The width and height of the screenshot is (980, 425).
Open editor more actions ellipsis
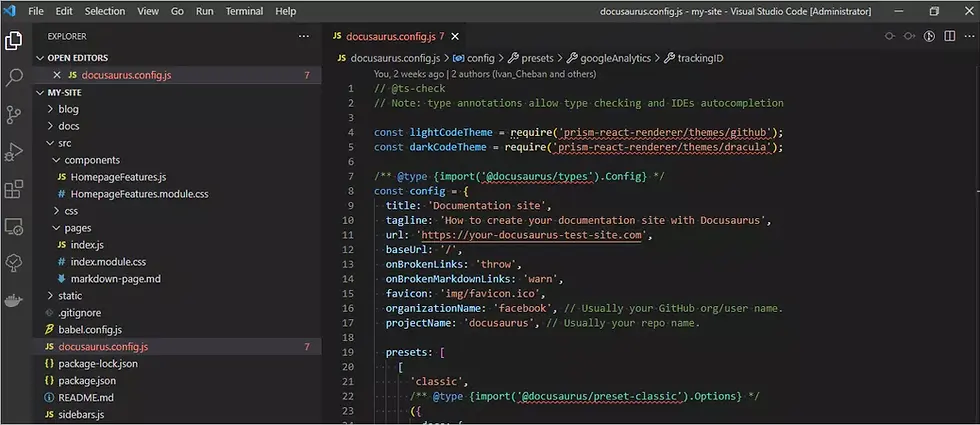[969, 36]
